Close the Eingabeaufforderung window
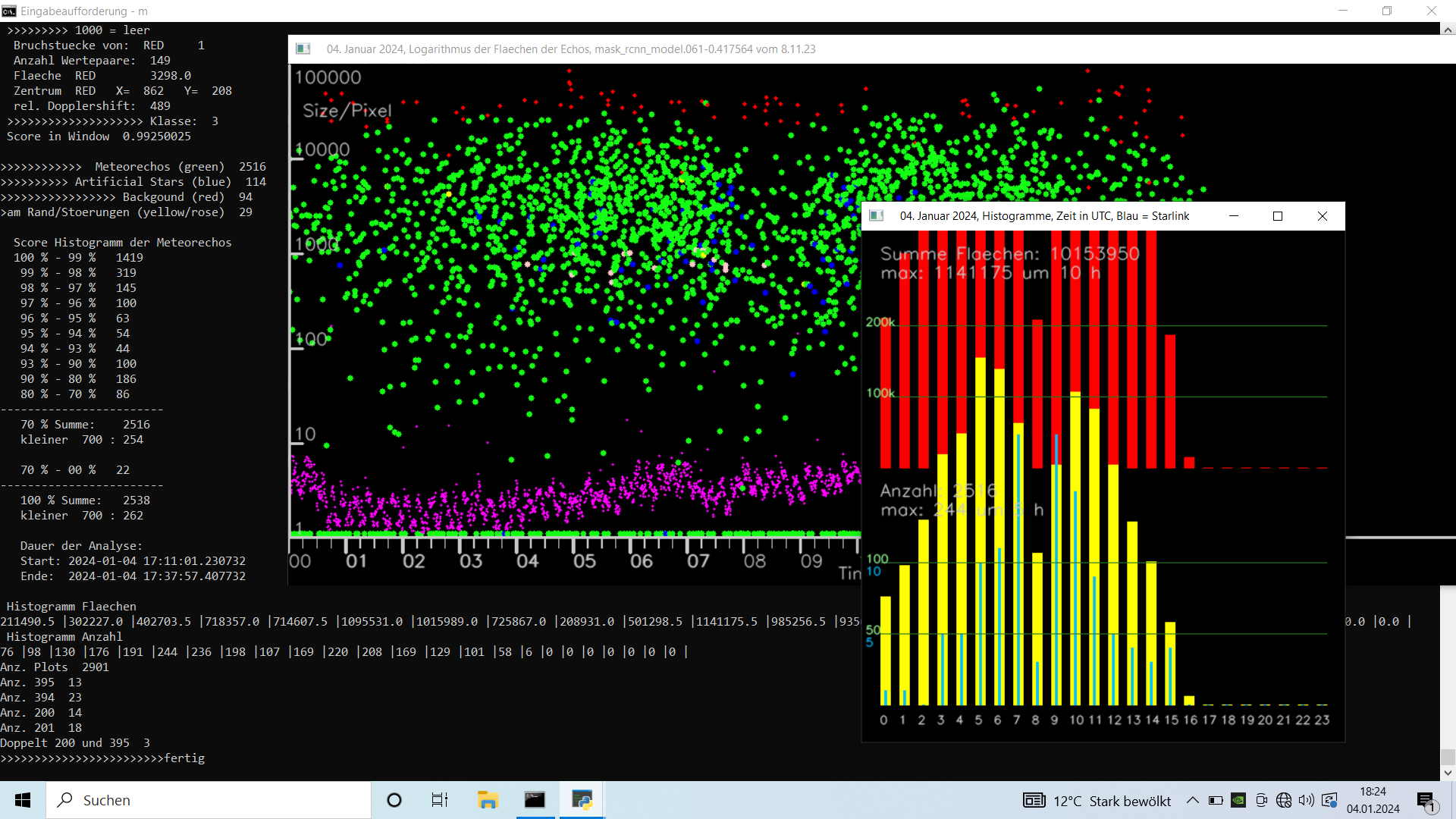This screenshot has height=819, width=1456. tap(1432, 11)
